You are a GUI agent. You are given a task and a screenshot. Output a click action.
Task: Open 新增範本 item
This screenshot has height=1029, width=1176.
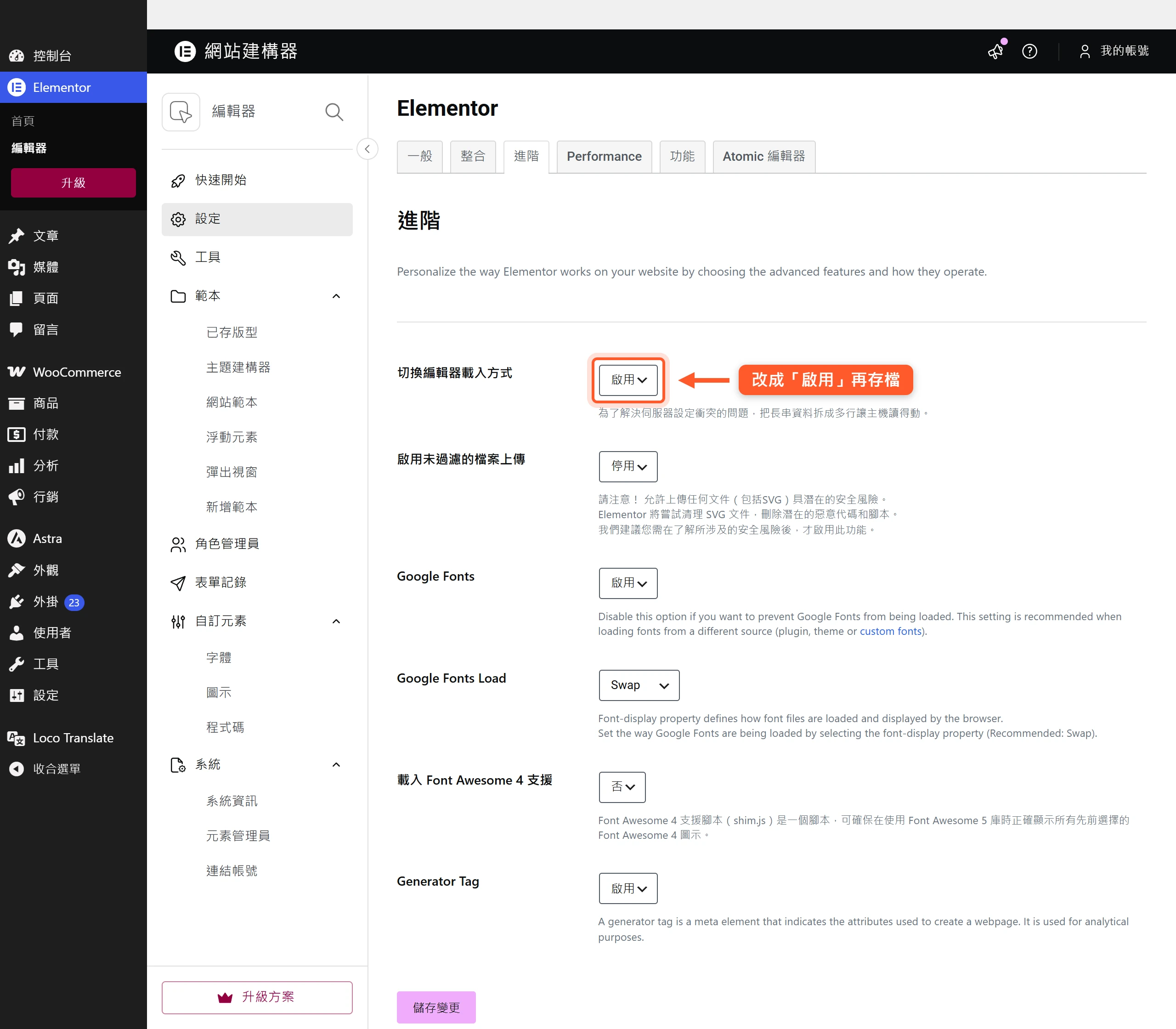click(x=232, y=507)
